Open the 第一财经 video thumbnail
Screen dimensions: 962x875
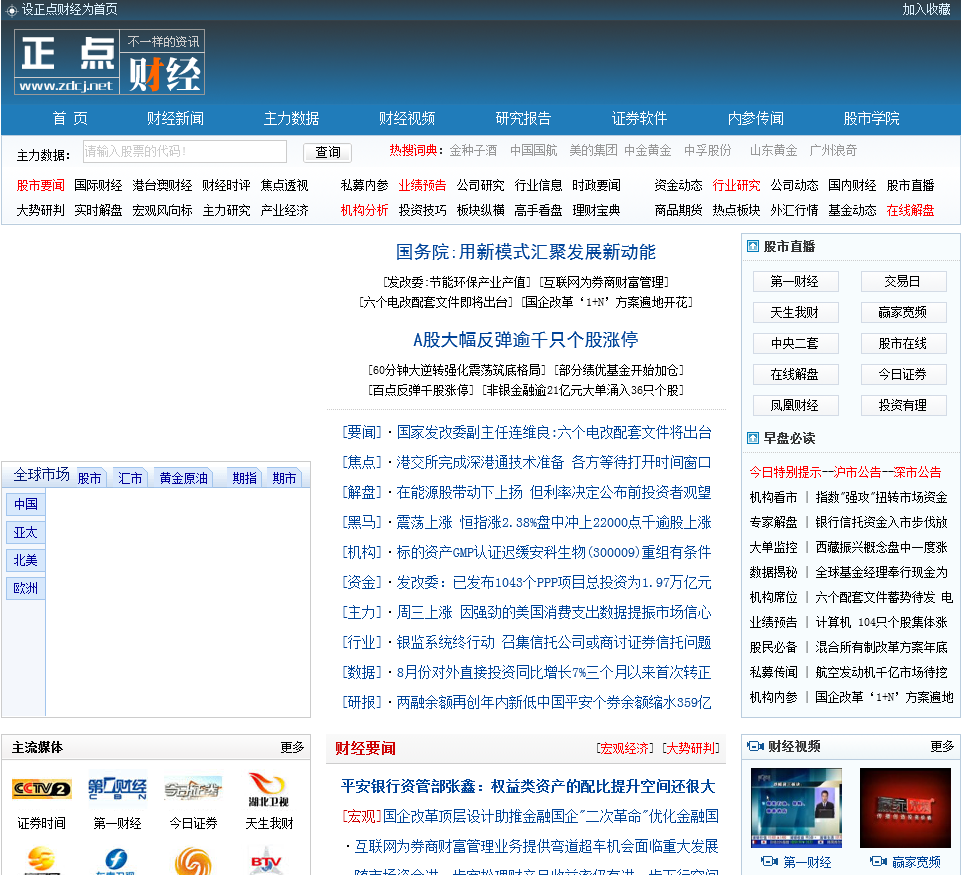point(796,808)
